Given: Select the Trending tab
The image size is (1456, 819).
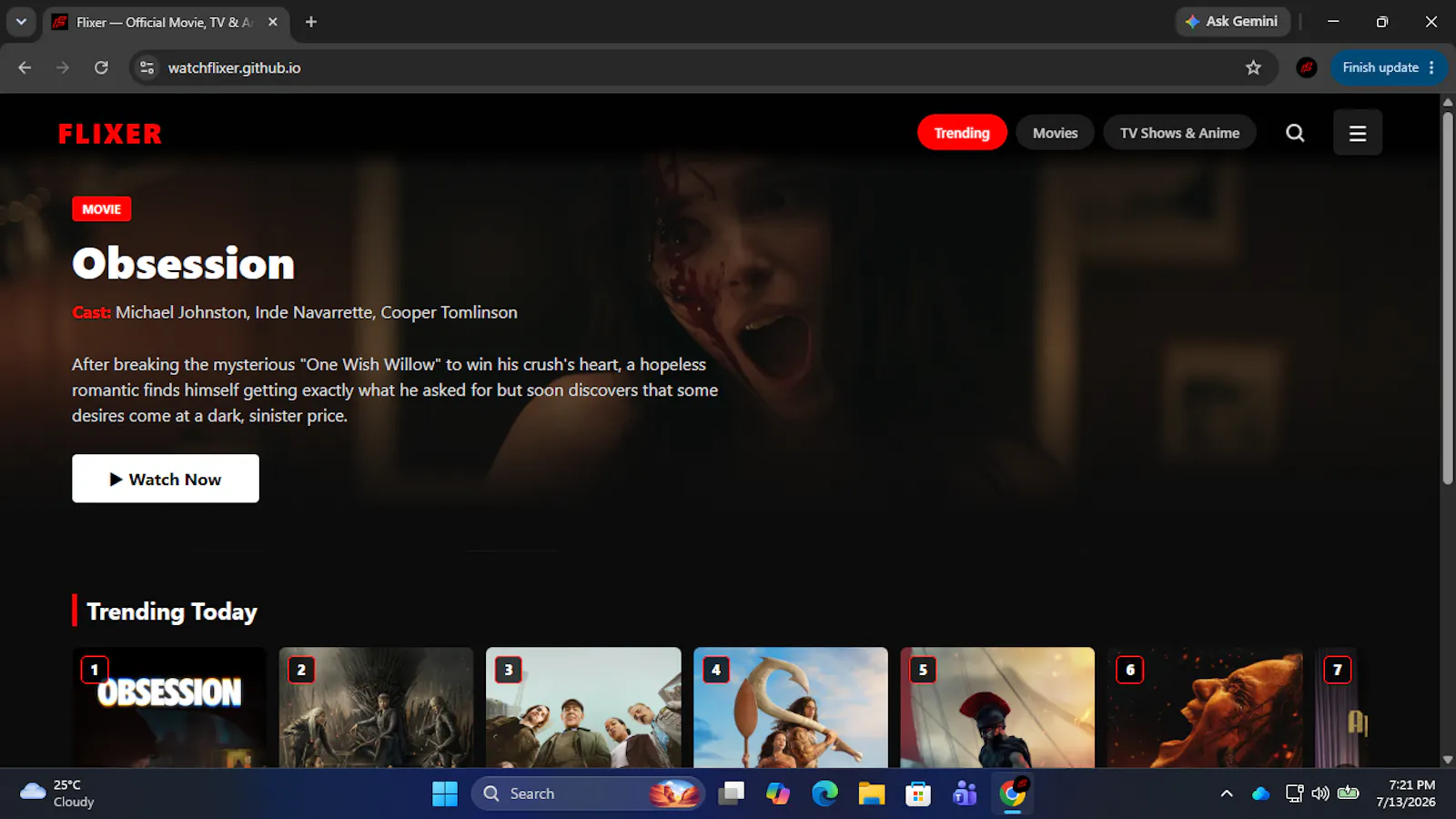Looking at the screenshot, I should click(x=962, y=133).
